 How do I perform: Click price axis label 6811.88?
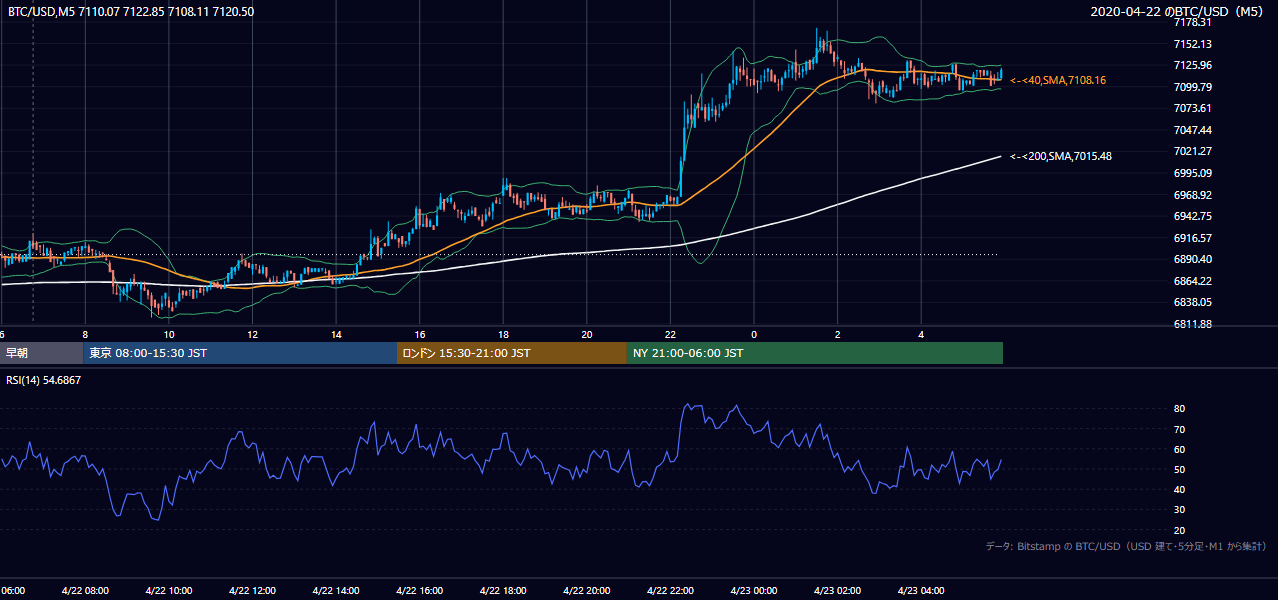coord(1193,324)
